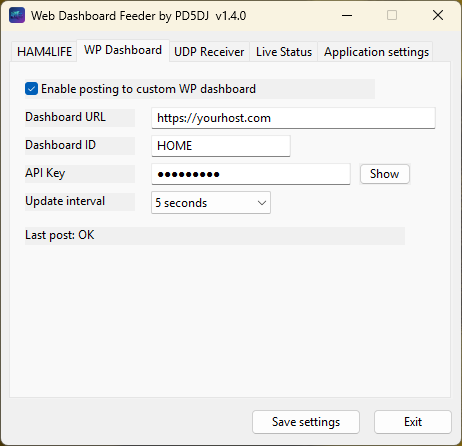Image resolution: width=462 pixels, height=446 pixels.
Task: Go to the Live Status tab
Action: tap(284, 52)
